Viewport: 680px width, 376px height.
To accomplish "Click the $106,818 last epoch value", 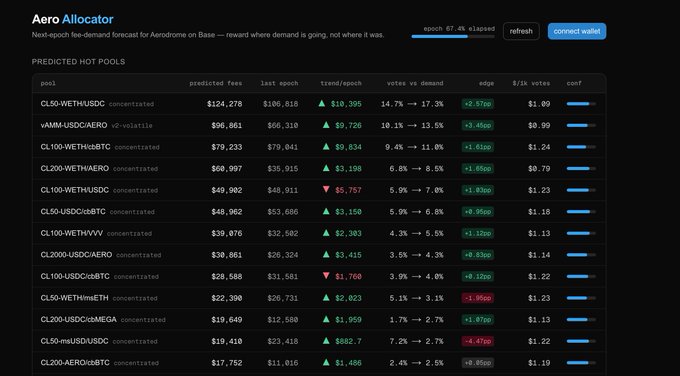I will [x=281, y=104].
